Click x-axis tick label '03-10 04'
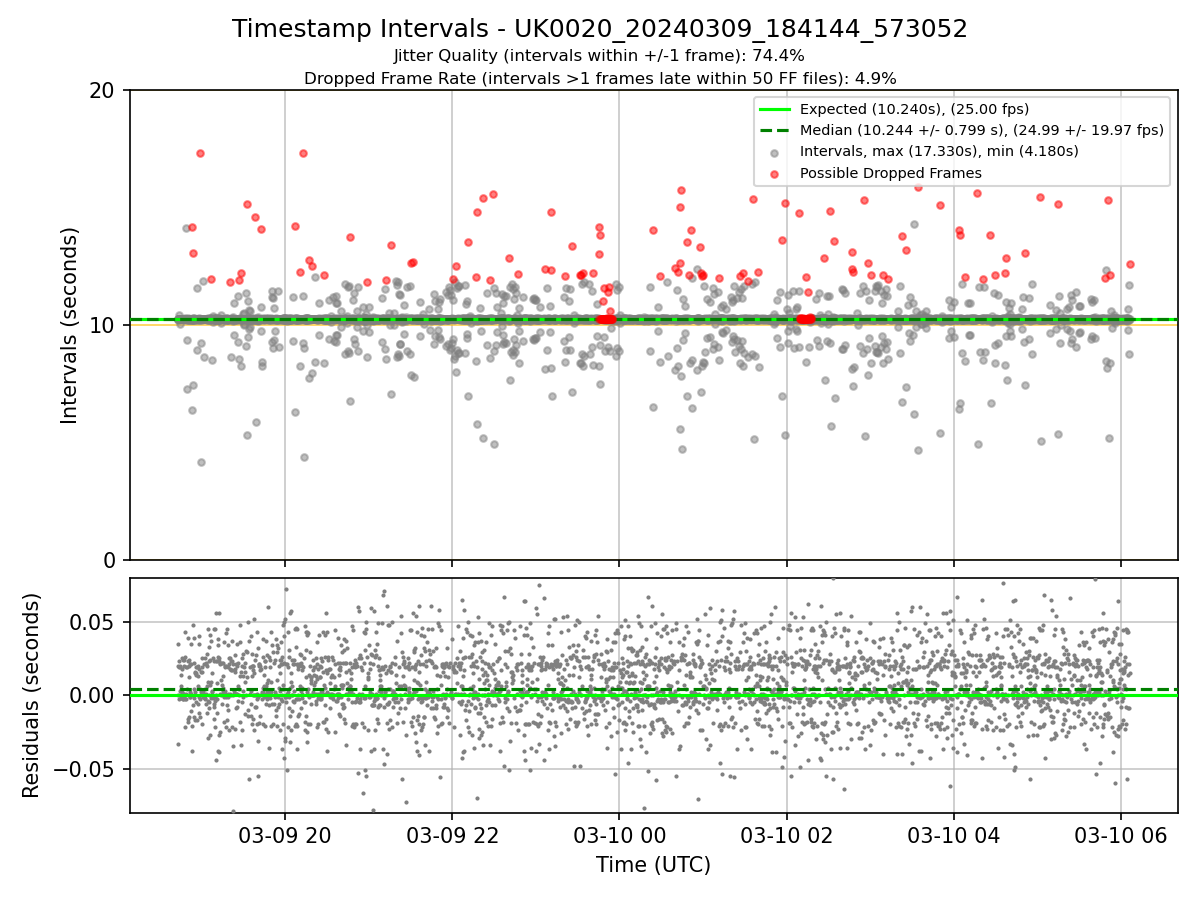The height and width of the screenshot is (900, 1200). tap(953, 834)
